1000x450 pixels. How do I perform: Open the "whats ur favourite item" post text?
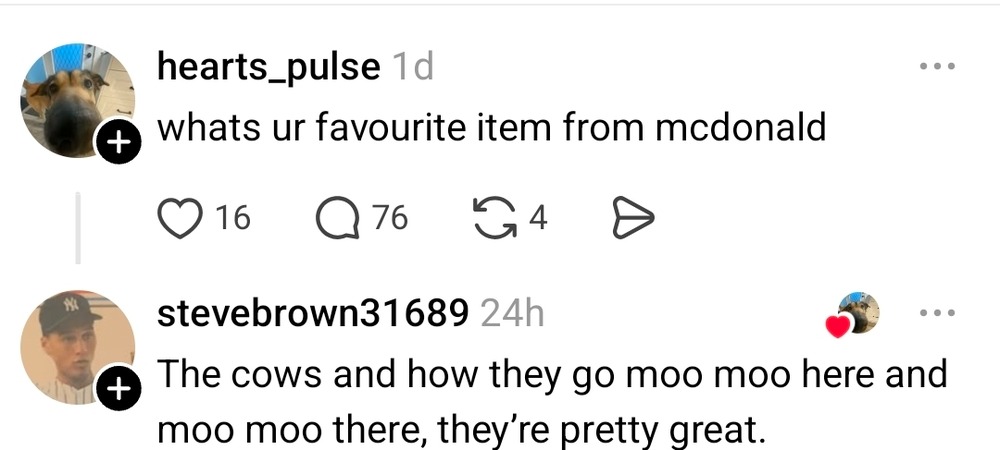tap(491, 128)
